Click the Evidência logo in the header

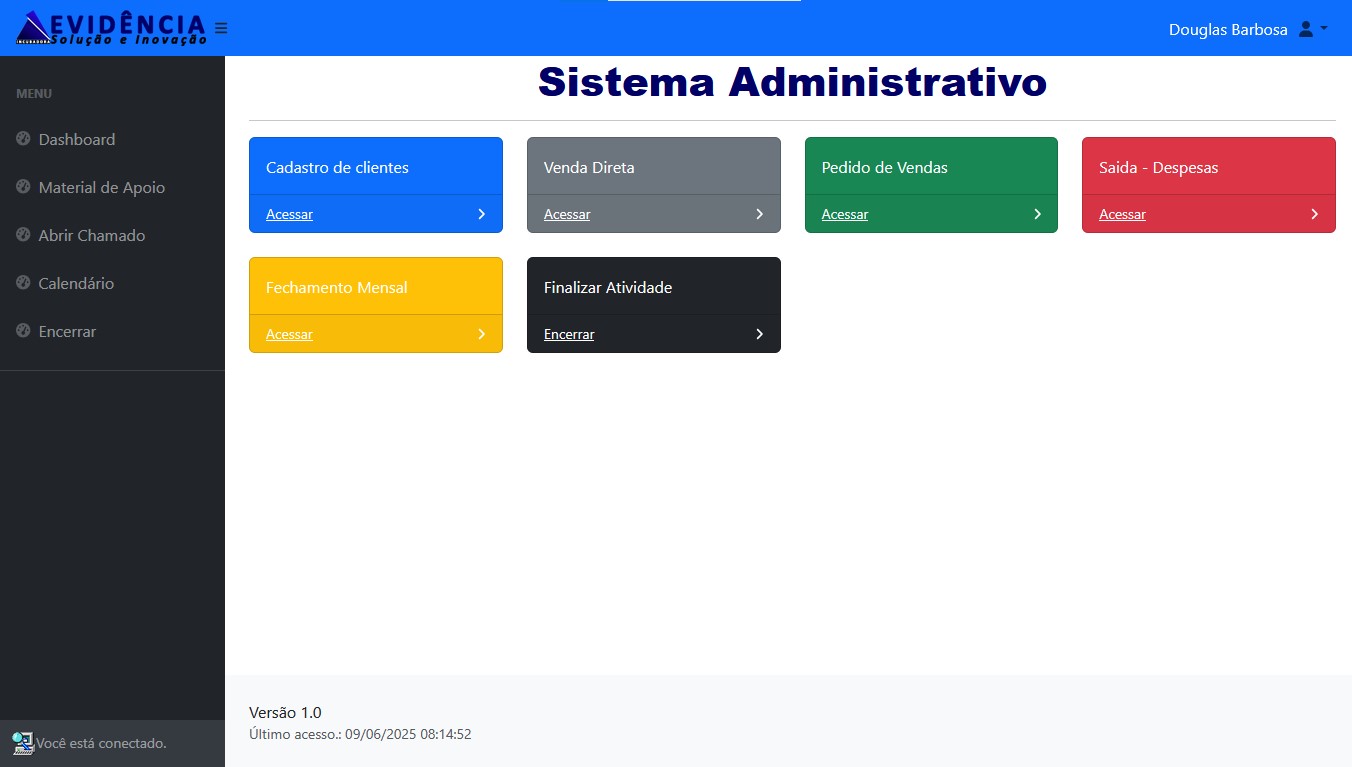110,28
